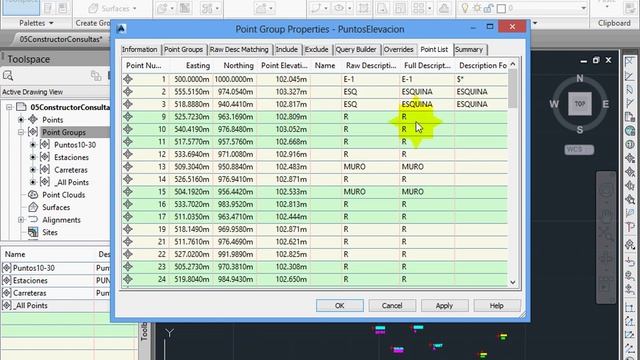The image size is (640, 360).
Task: Select the Point Groups tree node
Action: [64, 132]
